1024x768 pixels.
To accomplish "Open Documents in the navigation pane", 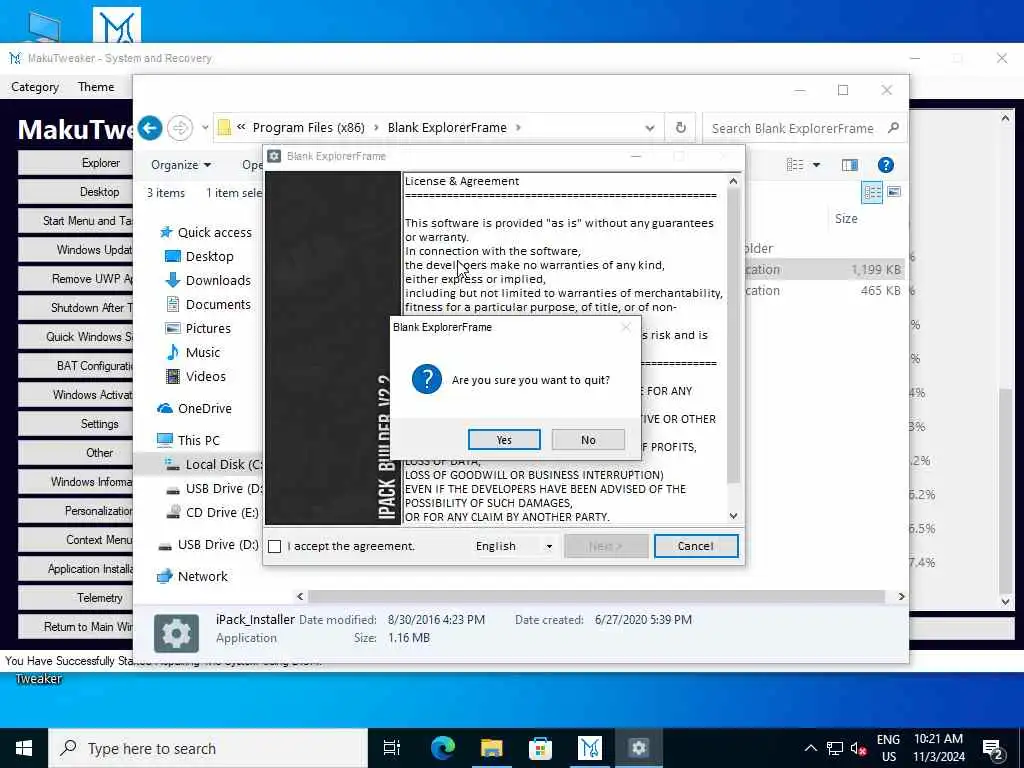I will 217,305.
